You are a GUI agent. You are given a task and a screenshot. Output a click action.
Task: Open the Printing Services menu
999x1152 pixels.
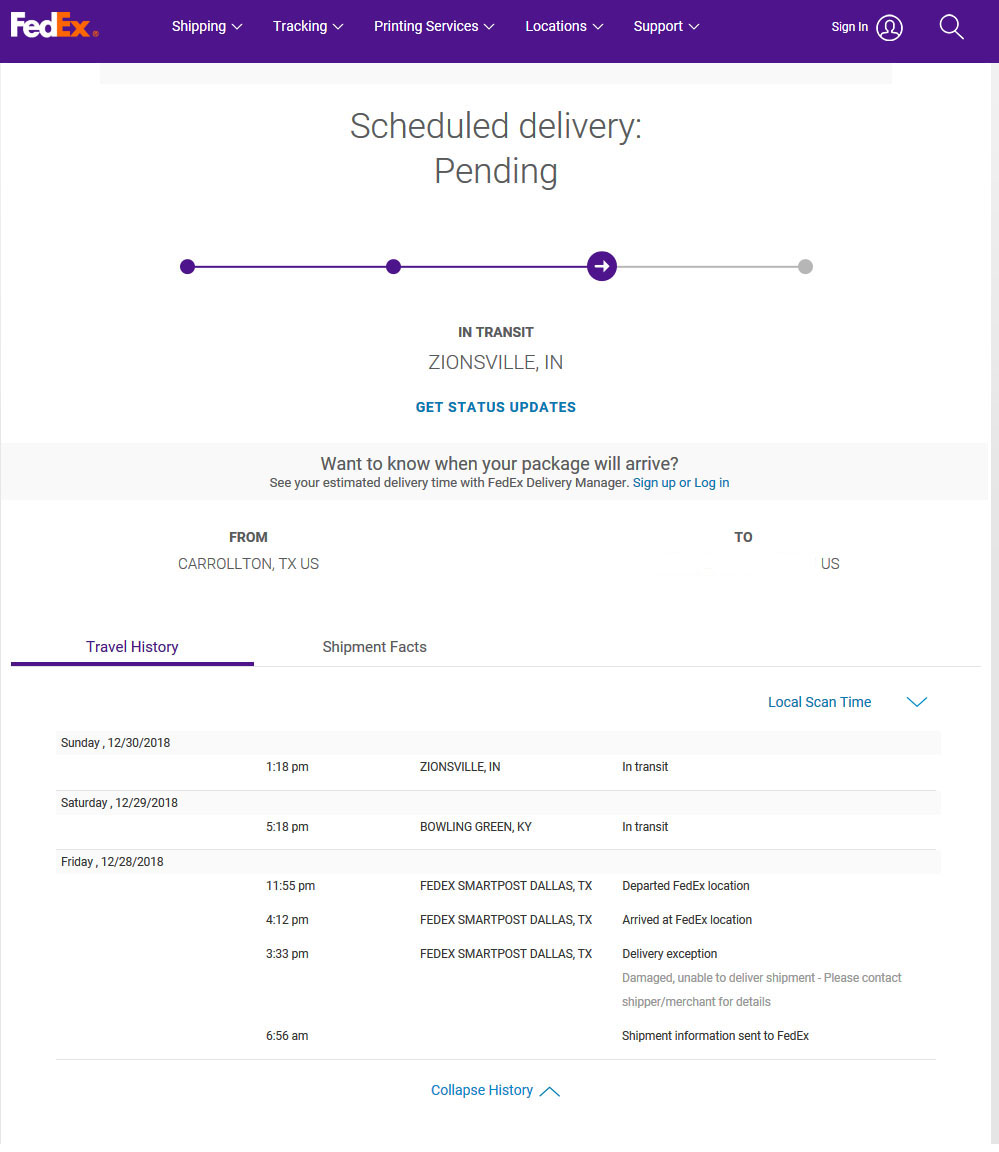434,27
